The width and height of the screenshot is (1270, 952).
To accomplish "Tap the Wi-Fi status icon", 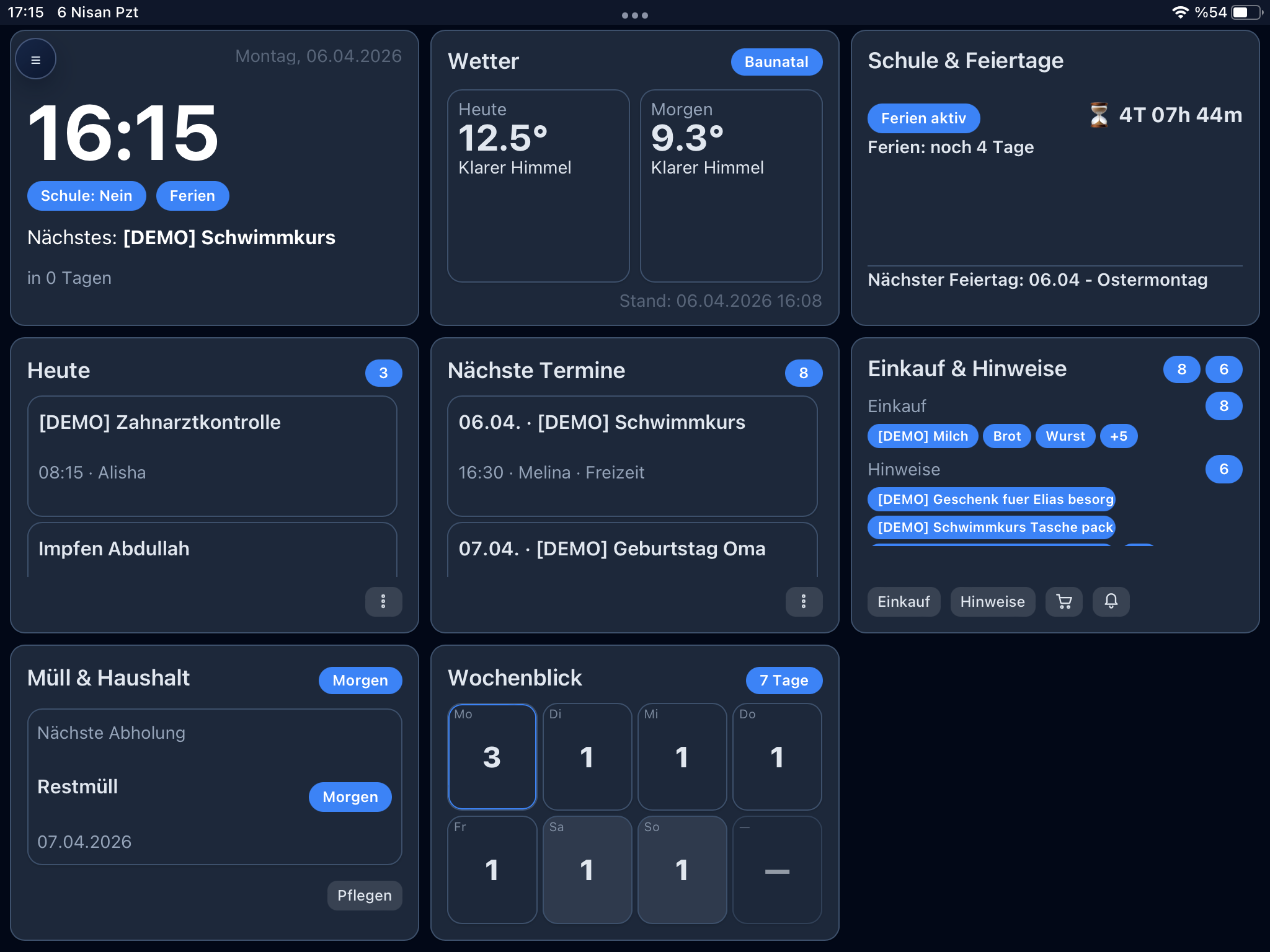I will tap(1179, 12).
